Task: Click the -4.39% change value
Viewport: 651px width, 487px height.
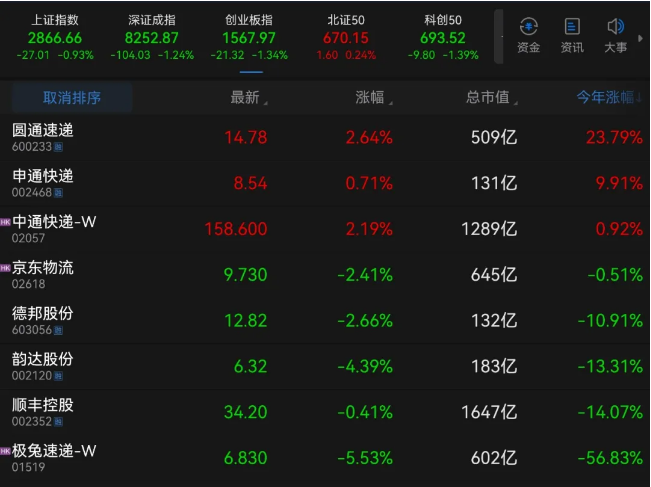Action: click(x=365, y=366)
